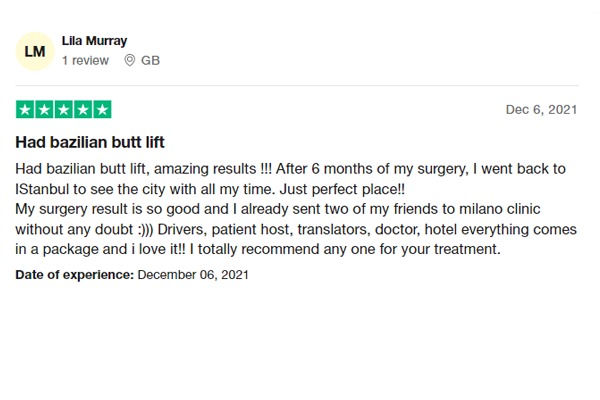Click the LM reviewer avatar circle

tap(35, 51)
